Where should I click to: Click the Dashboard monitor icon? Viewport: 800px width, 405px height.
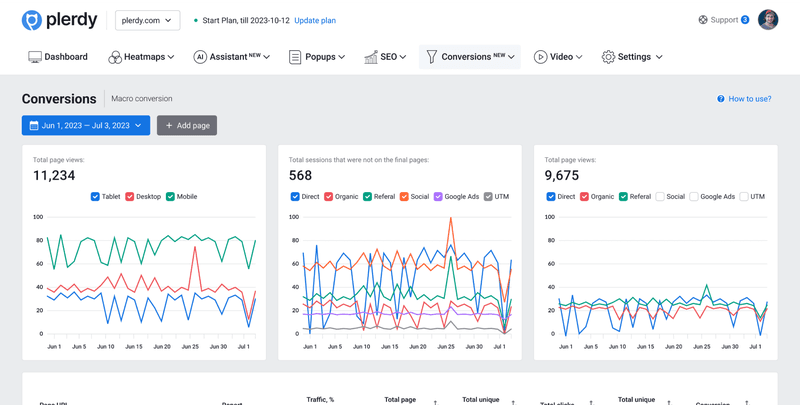[x=35, y=57]
